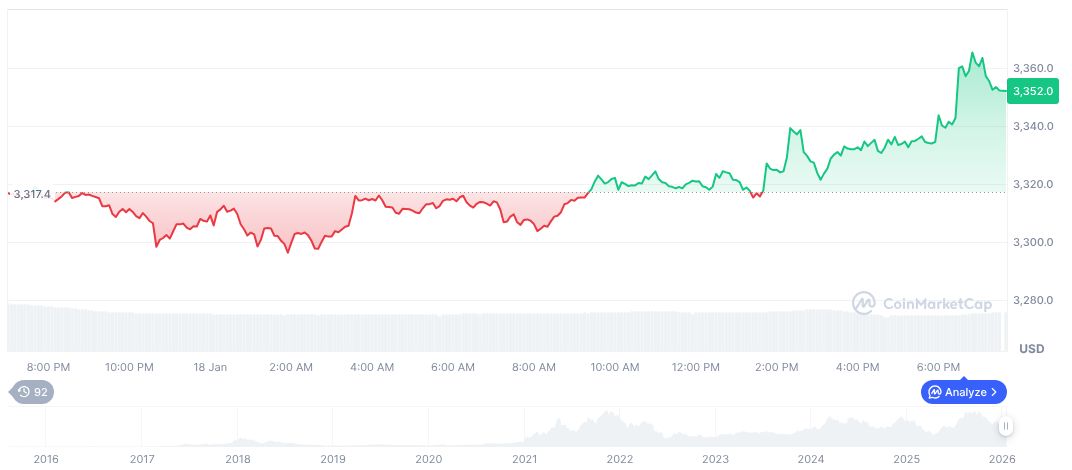Screen dimensions: 1072x470
Task: Click the 18 Jan date label
Action: tap(211, 367)
